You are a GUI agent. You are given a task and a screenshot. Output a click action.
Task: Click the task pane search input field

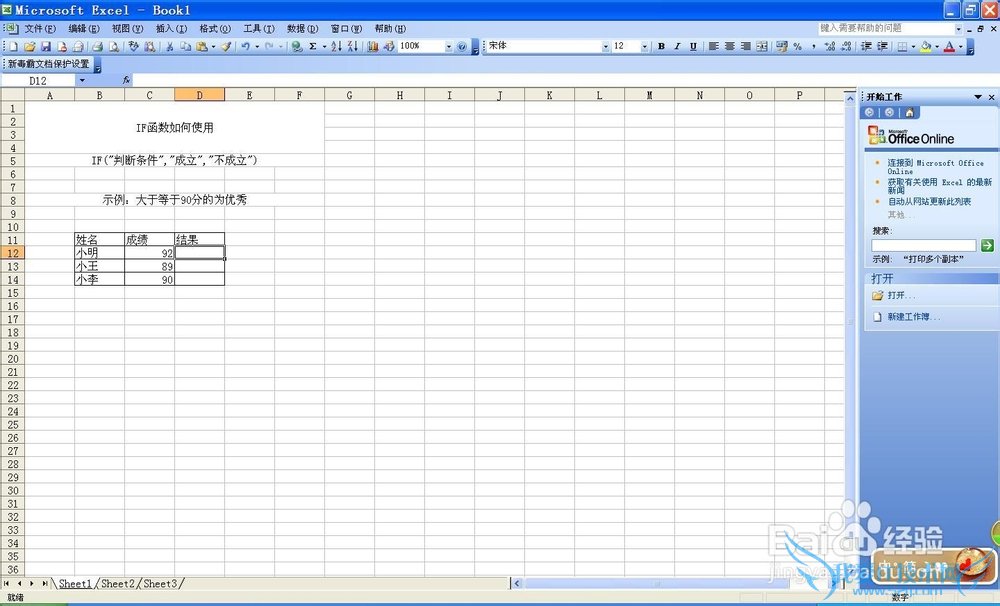[x=923, y=246]
